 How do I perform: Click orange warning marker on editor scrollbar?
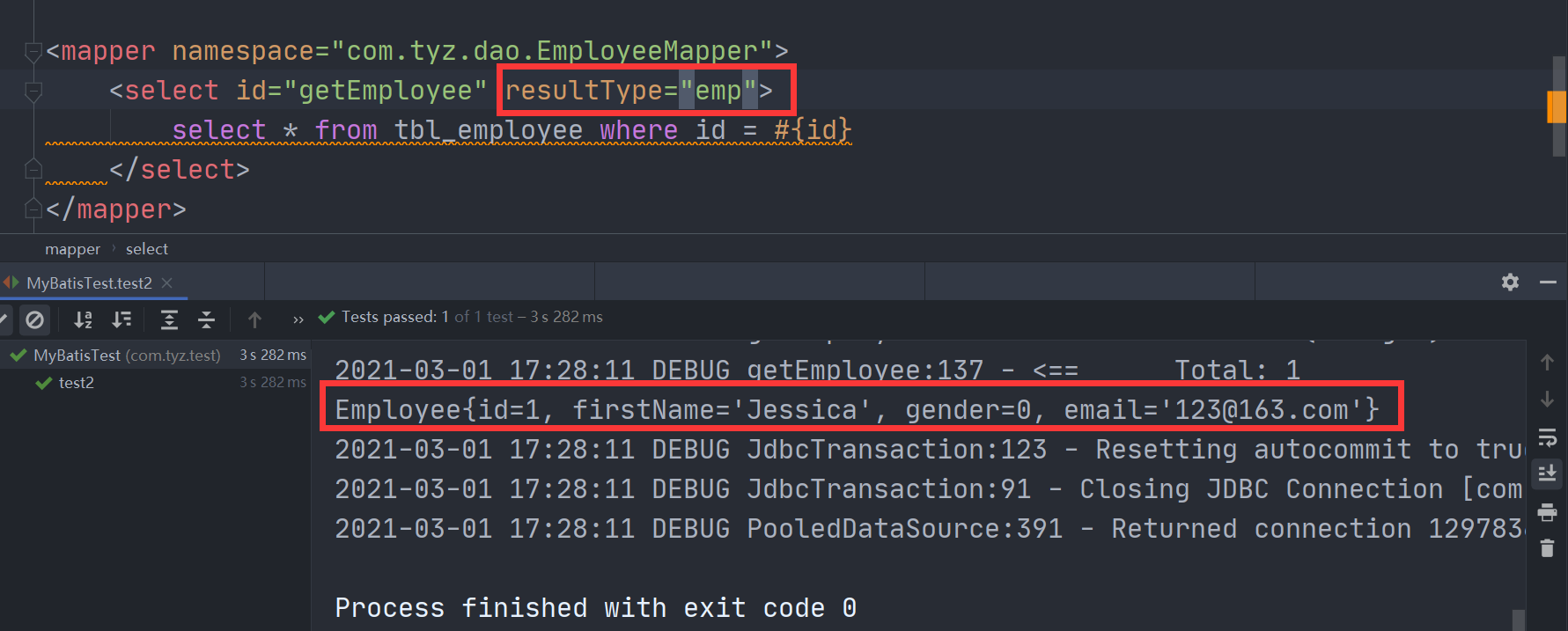pyautogui.click(x=1556, y=106)
